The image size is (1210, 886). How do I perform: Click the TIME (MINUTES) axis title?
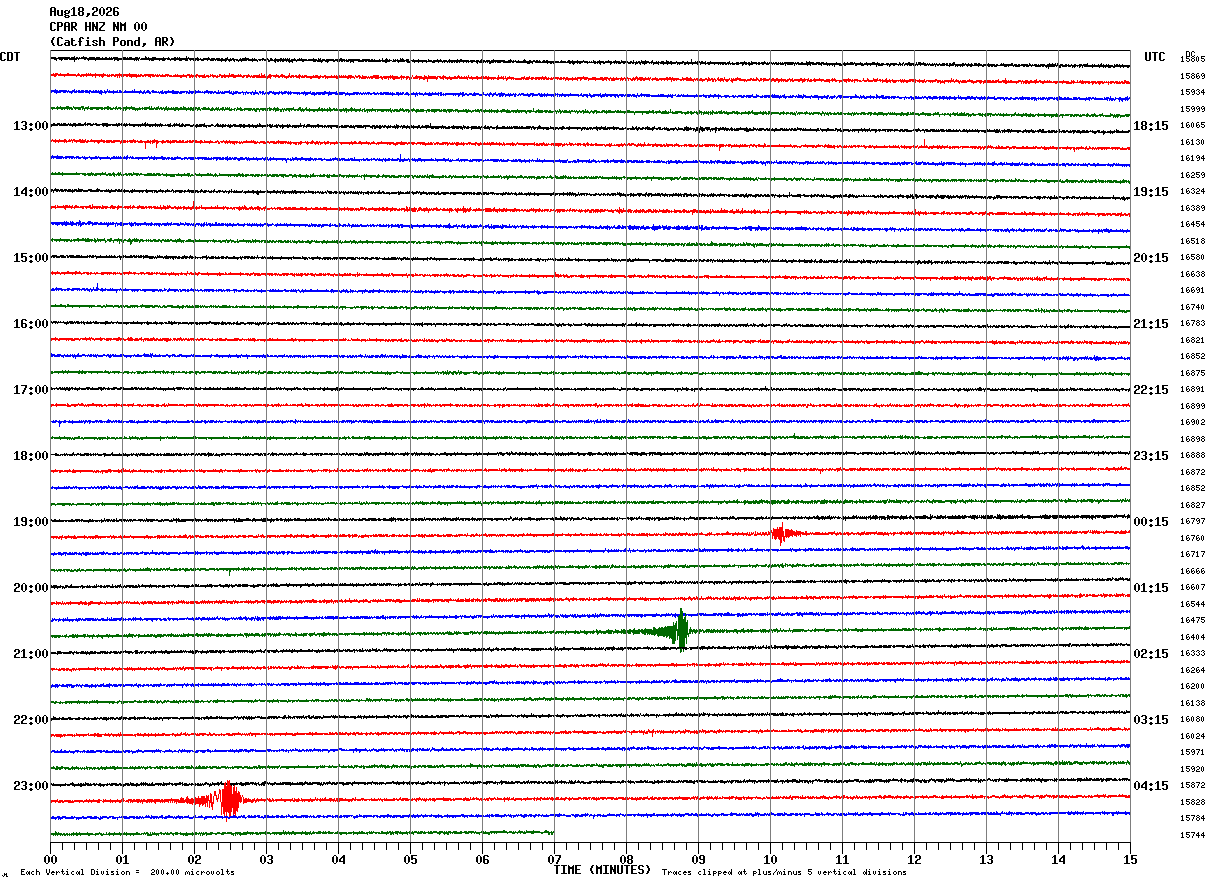point(602,870)
